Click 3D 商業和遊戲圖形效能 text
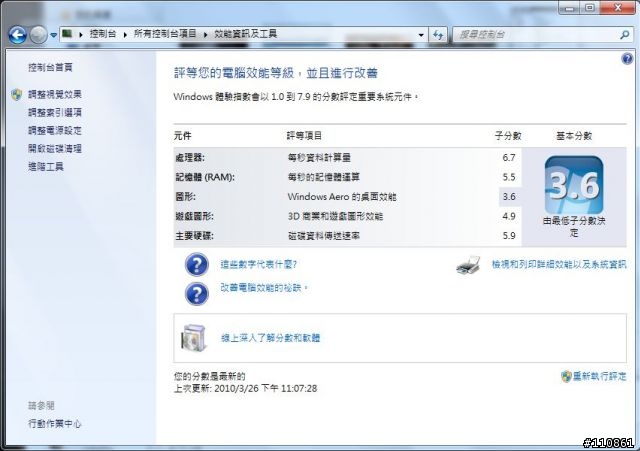640x451 pixels. (x=336, y=216)
